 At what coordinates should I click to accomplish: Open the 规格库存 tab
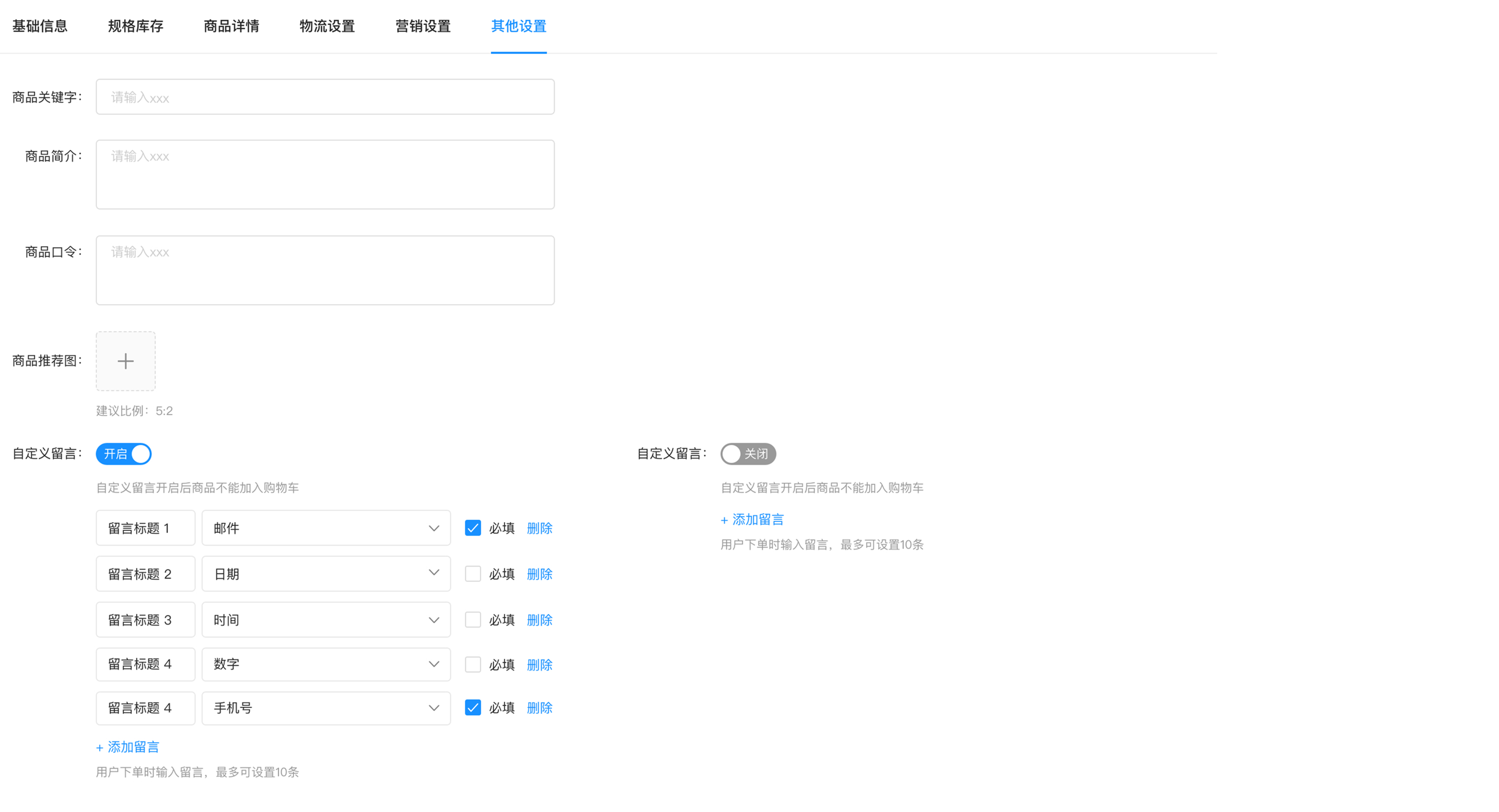(136, 26)
